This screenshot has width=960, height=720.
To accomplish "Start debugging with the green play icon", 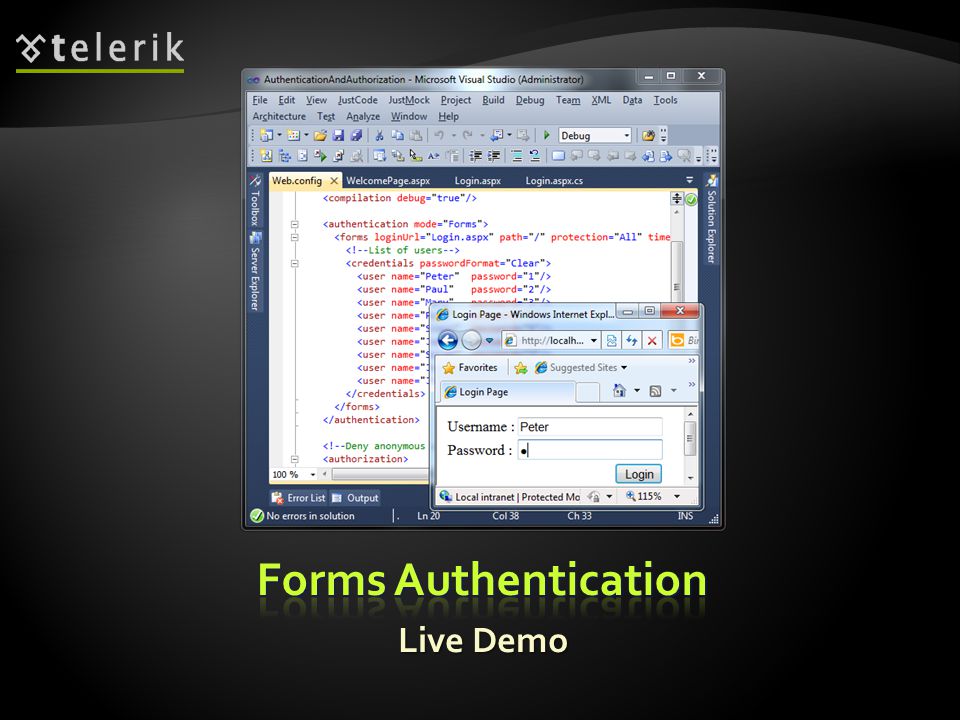I will click(547, 135).
